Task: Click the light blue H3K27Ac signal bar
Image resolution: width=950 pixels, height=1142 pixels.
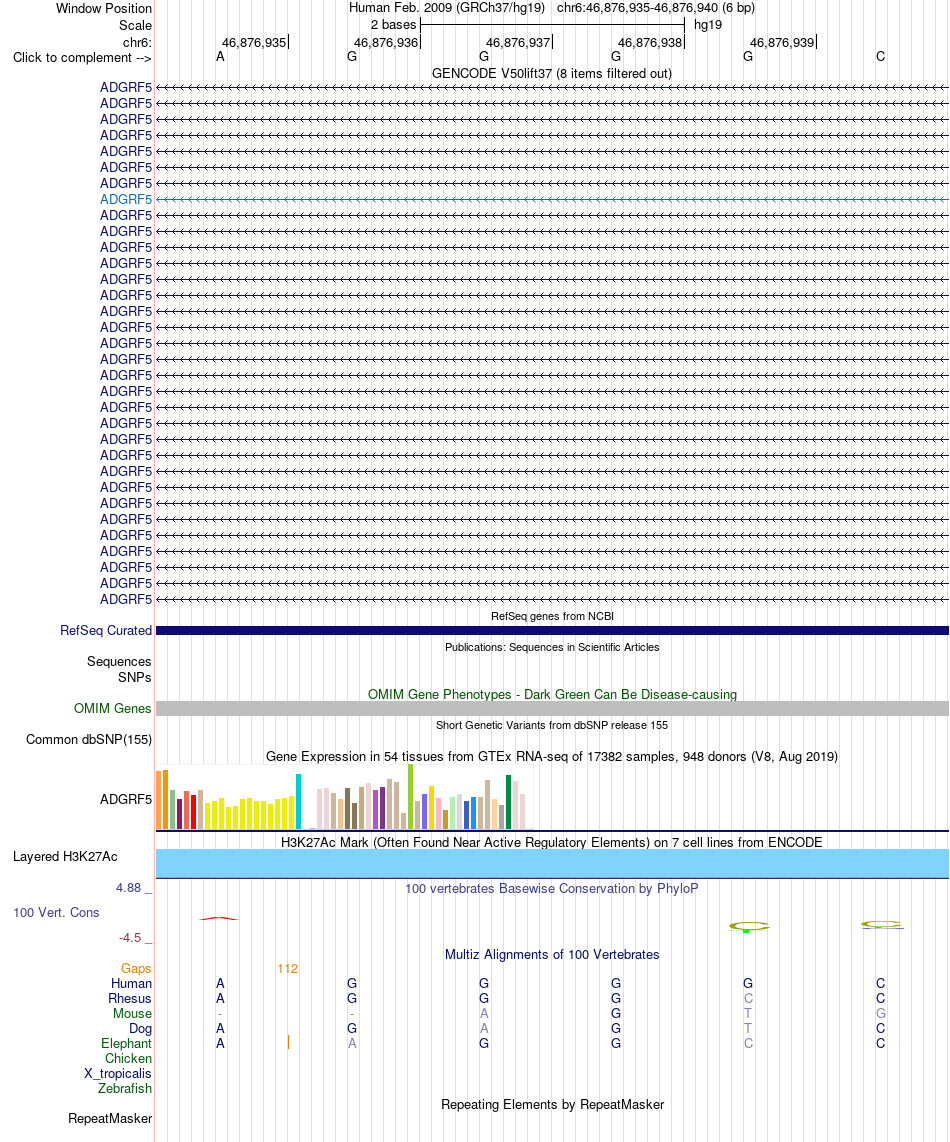Action: tap(552, 863)
